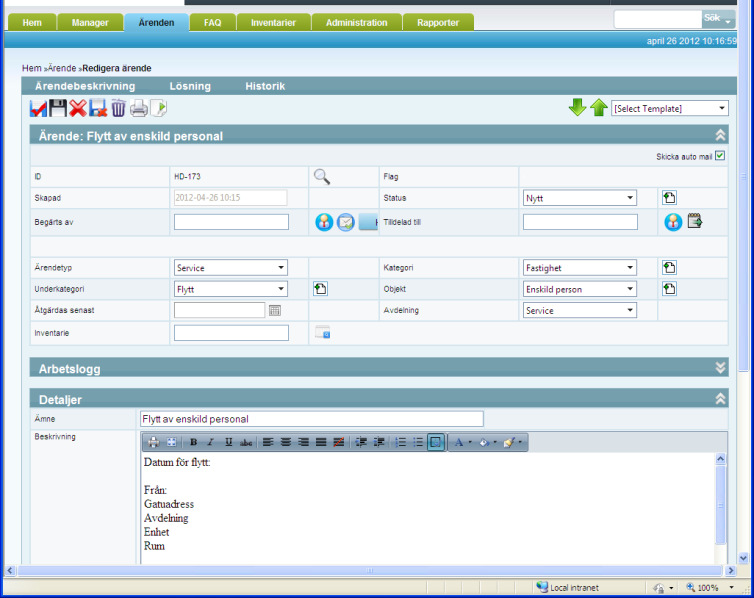Open the Select Template dropdown
Image resolution: width=754 pixels, height=598 pixels.
coord(670,108)
